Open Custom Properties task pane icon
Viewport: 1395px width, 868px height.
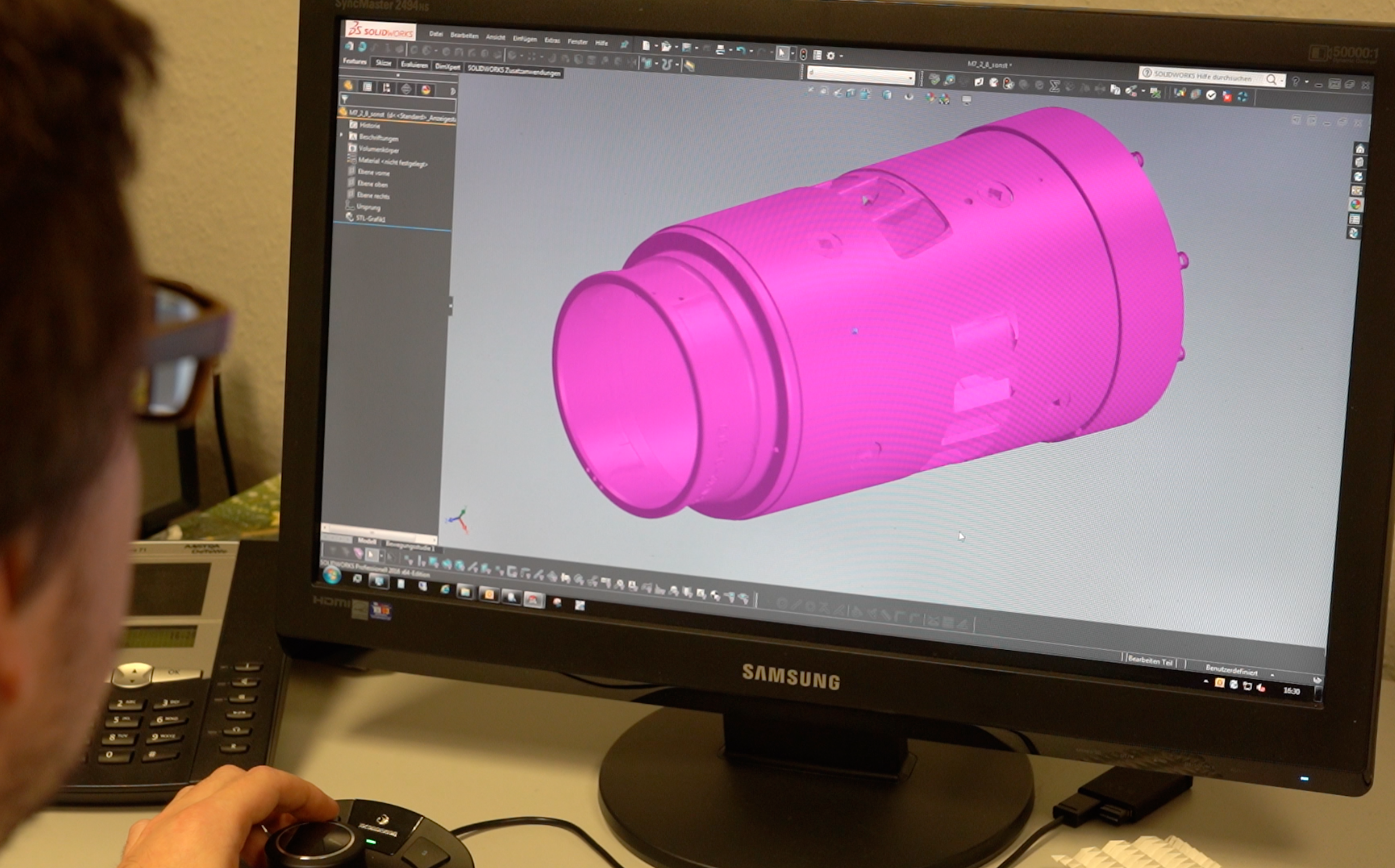click(1355, 219)
